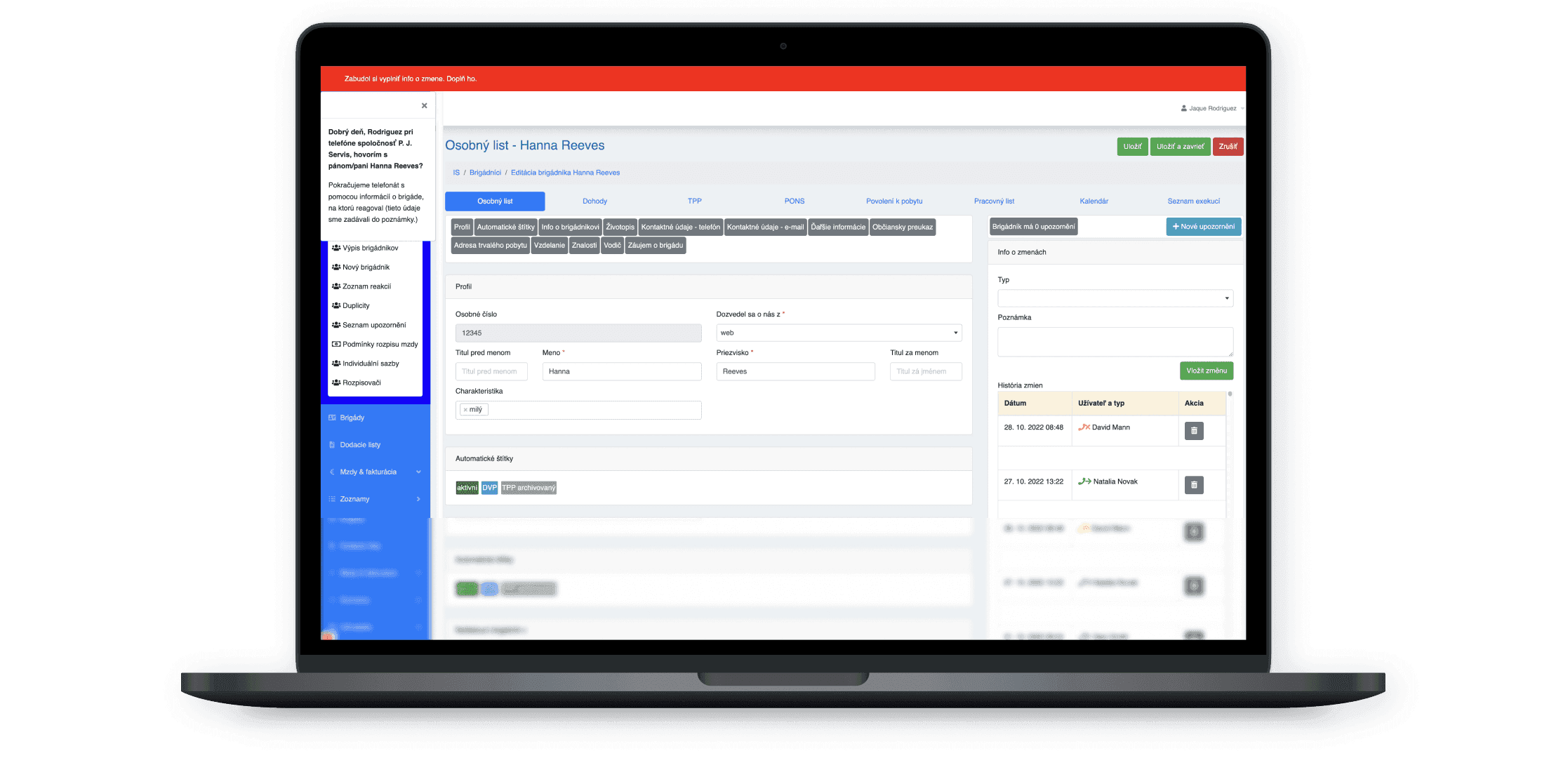Viewport: 1568px width, 758px height.
Task: Click the Brigády sidebar icon
Action: [x=332, y=418]
